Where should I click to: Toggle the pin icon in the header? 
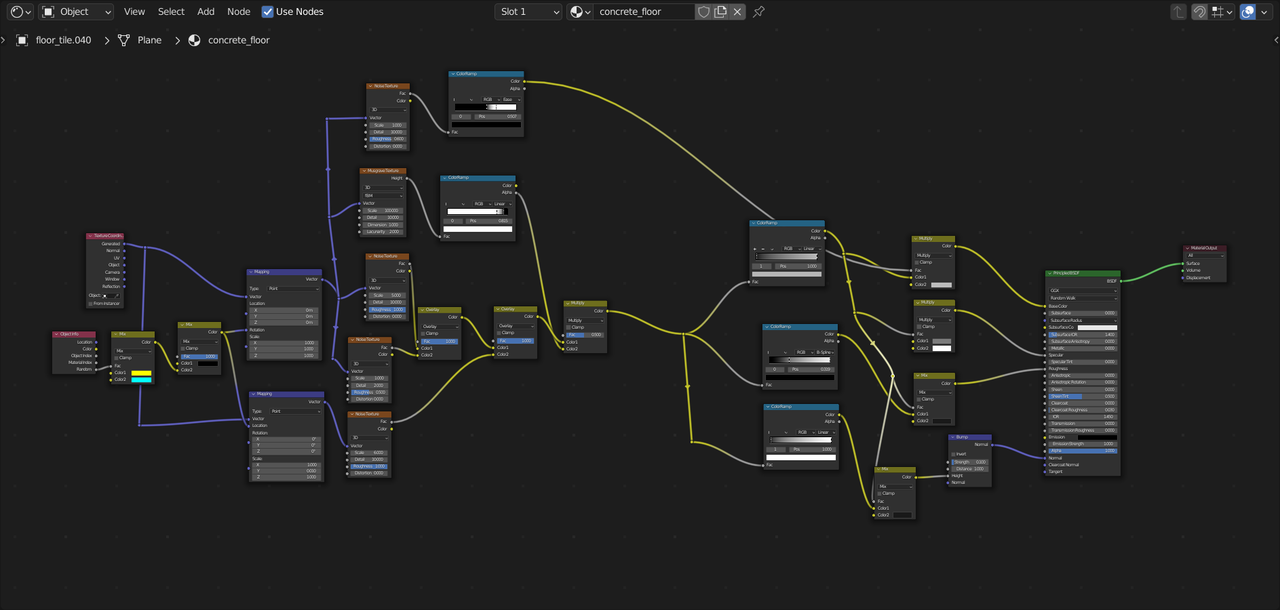coord(759,12)
